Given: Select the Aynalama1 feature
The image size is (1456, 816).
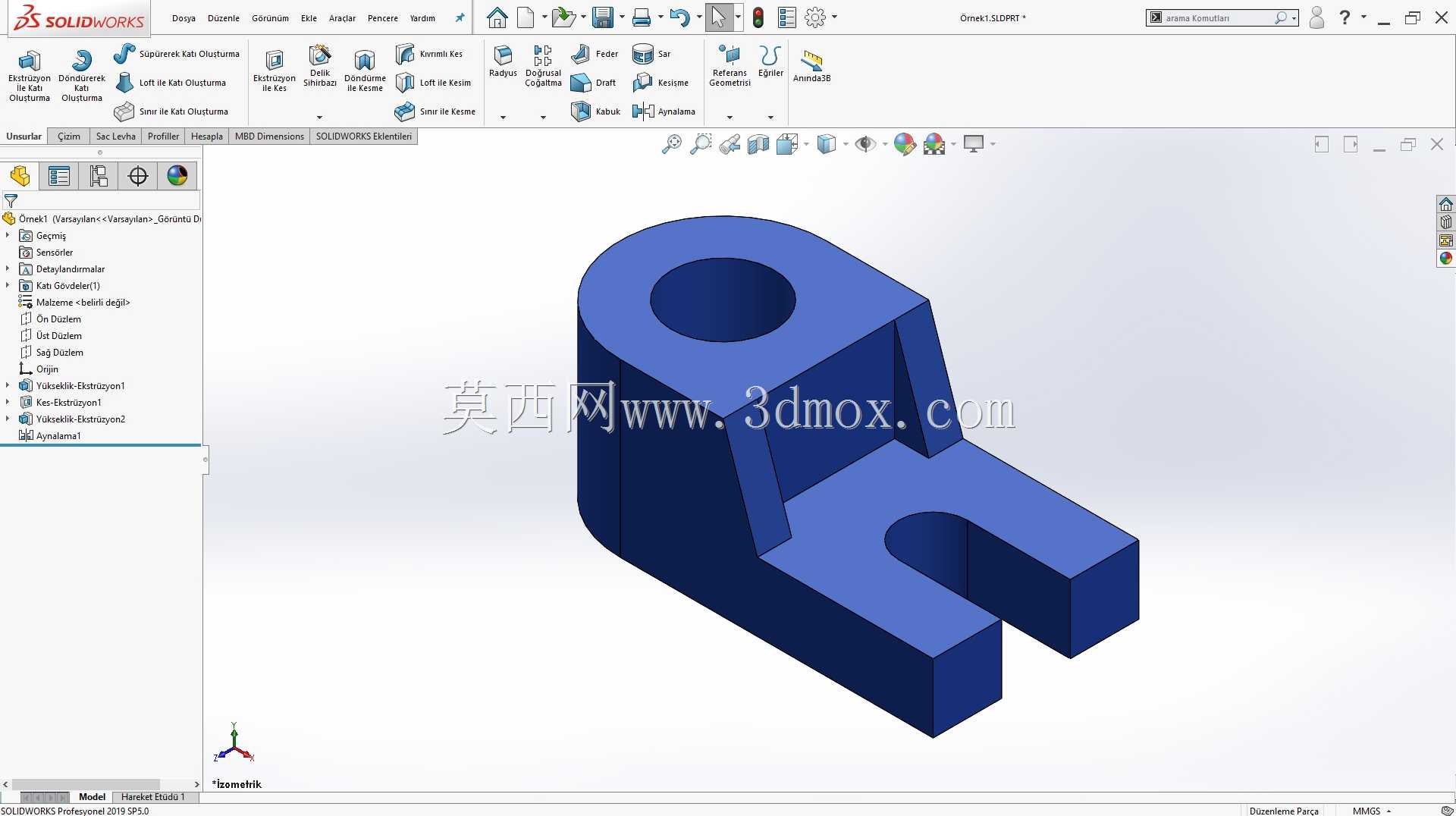Looking at the screenshot, I should (x=50, y=436).
